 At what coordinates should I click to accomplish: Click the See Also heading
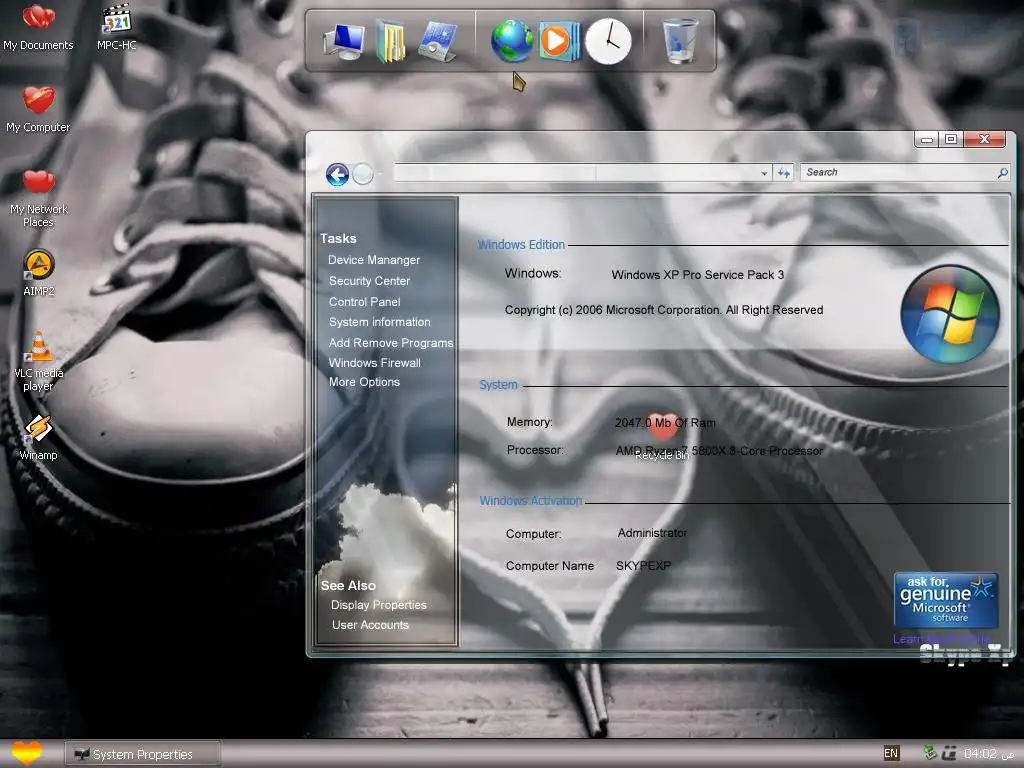[x=348, y=585]
